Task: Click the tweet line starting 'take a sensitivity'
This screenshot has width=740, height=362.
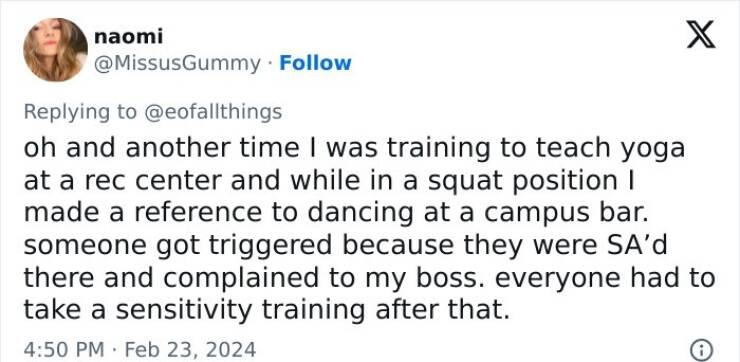Action: [x=267, y=310]
